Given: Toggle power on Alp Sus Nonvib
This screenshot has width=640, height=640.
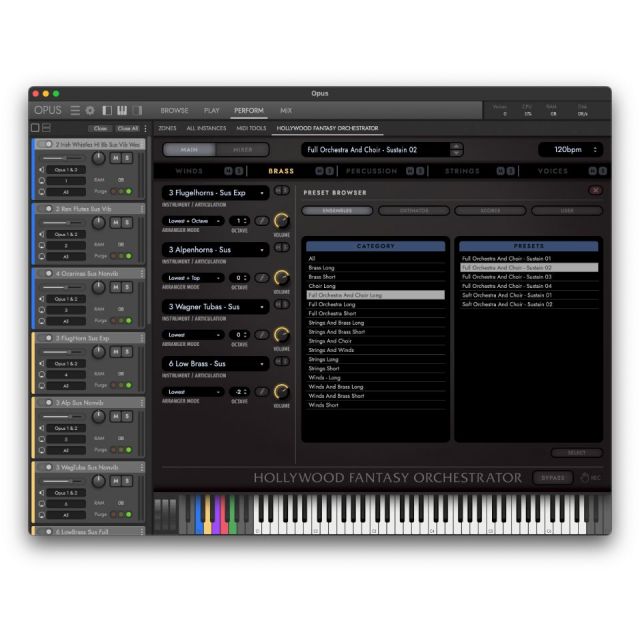Looking at the screenshot, I should click(49, 402).
